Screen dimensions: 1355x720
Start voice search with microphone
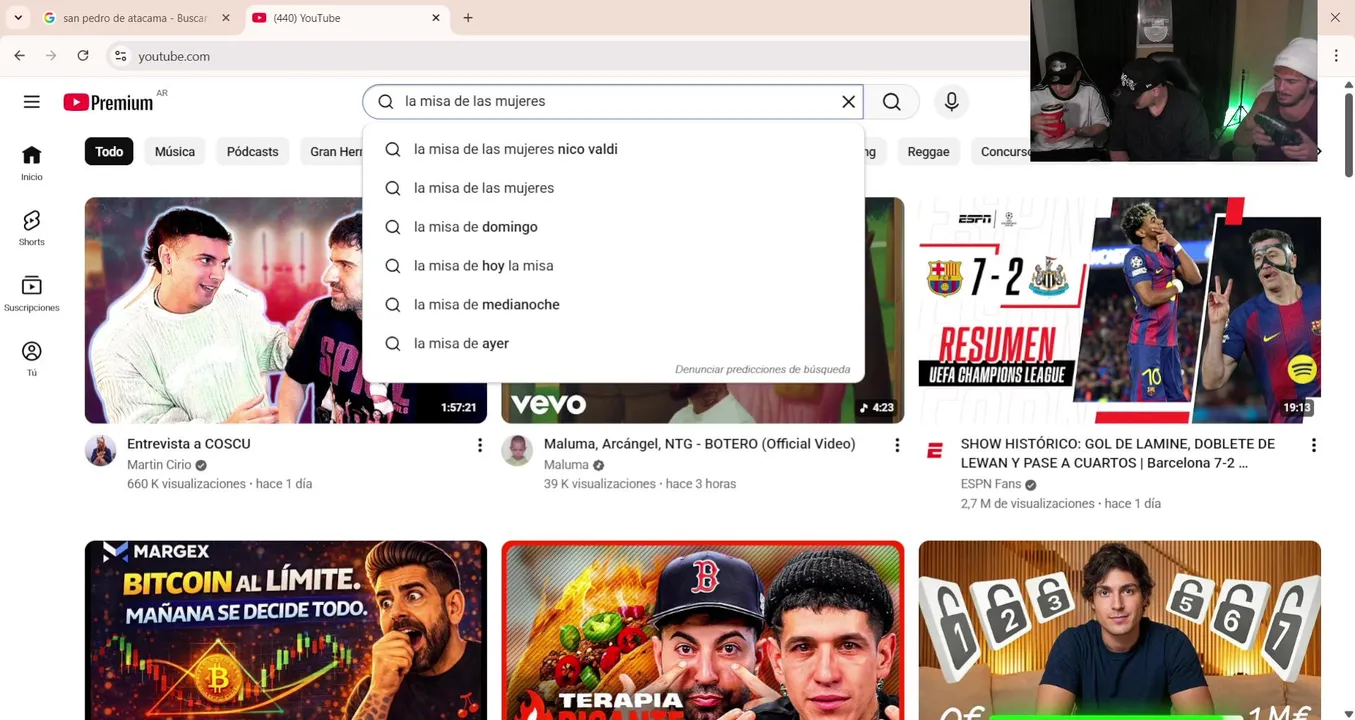pyautogui.click(x=951, y=102)
